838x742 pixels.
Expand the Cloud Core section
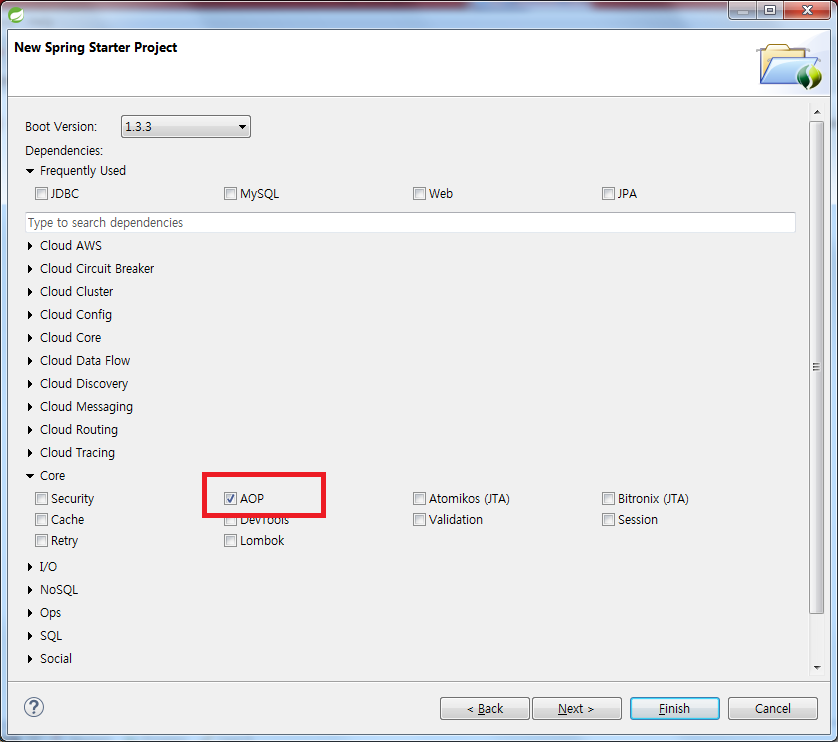click(30, 338)
